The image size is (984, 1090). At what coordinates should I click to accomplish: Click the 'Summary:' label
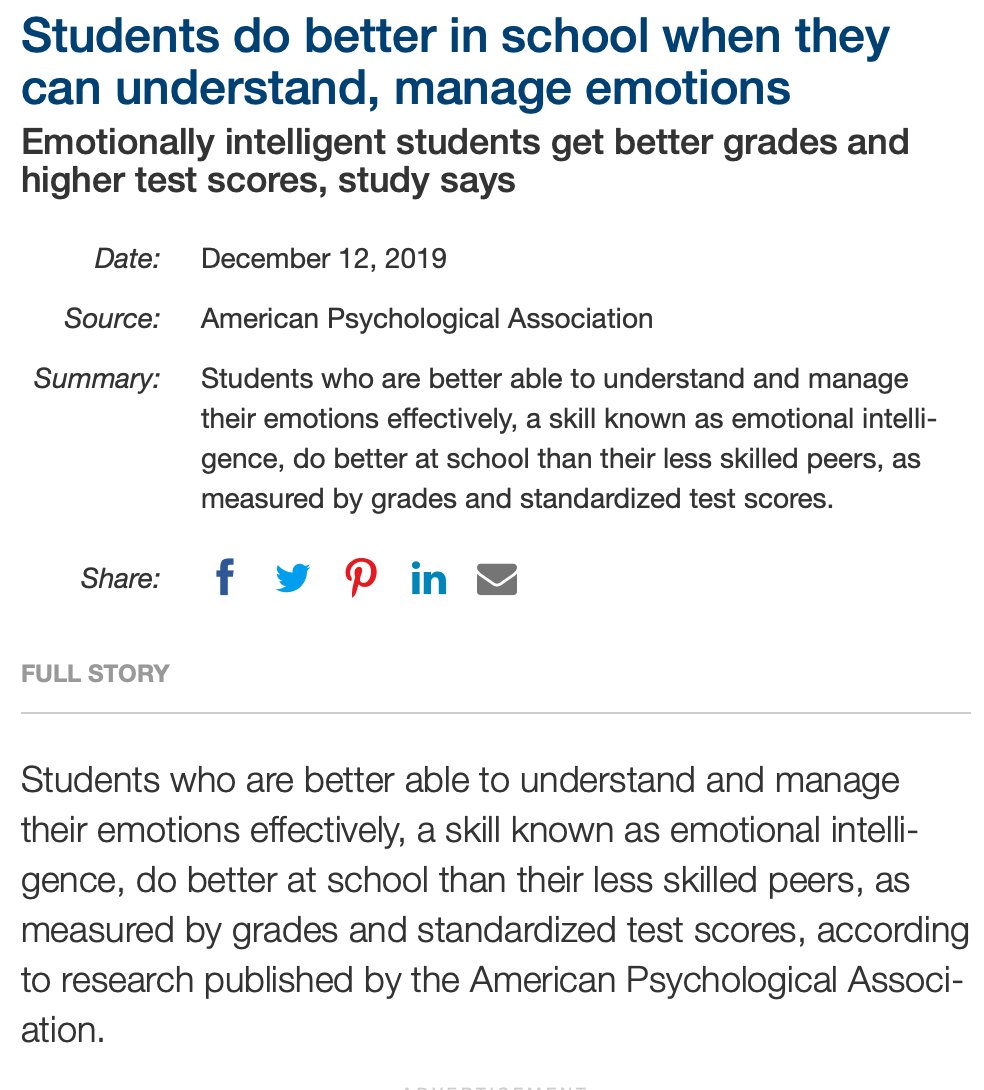coord(97,379)
